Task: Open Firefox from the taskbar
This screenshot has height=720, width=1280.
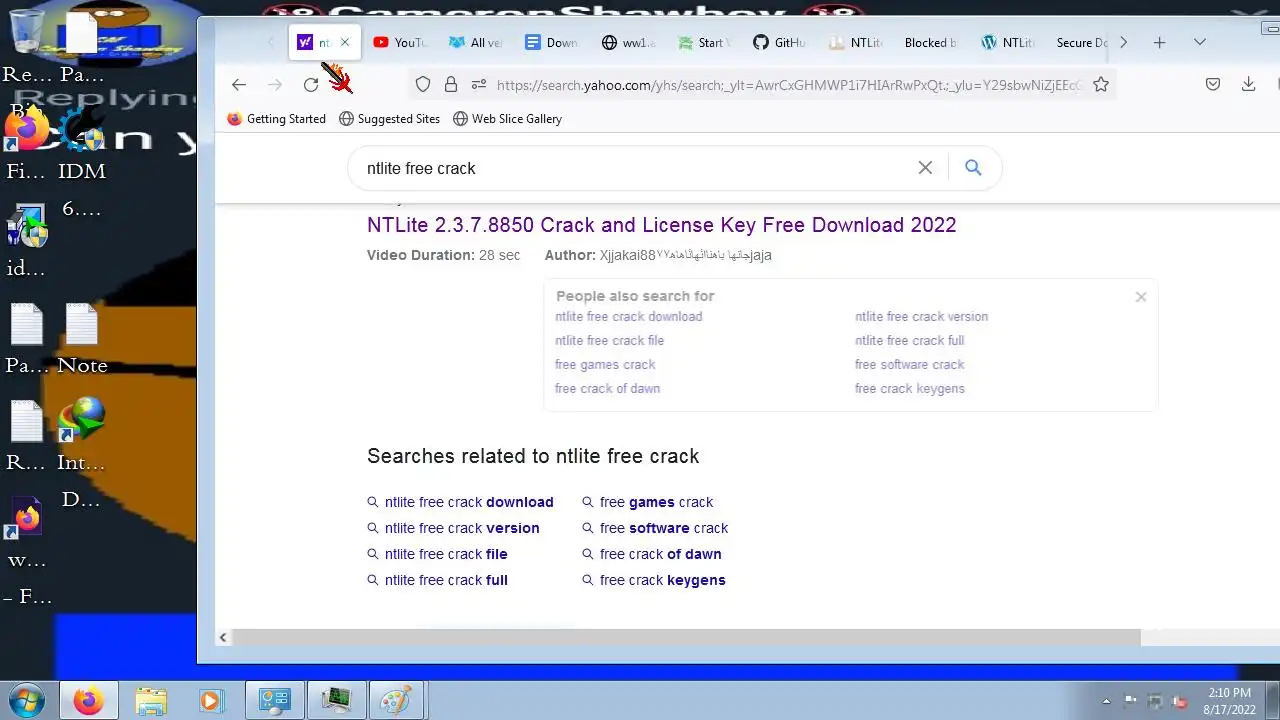Action: pos(88,700)
